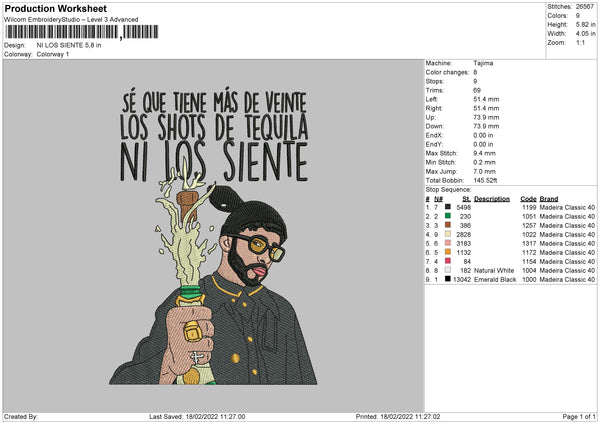Click the Max Stitch value '9.4 mm'

pyautogui.click(x=484, y=153)
